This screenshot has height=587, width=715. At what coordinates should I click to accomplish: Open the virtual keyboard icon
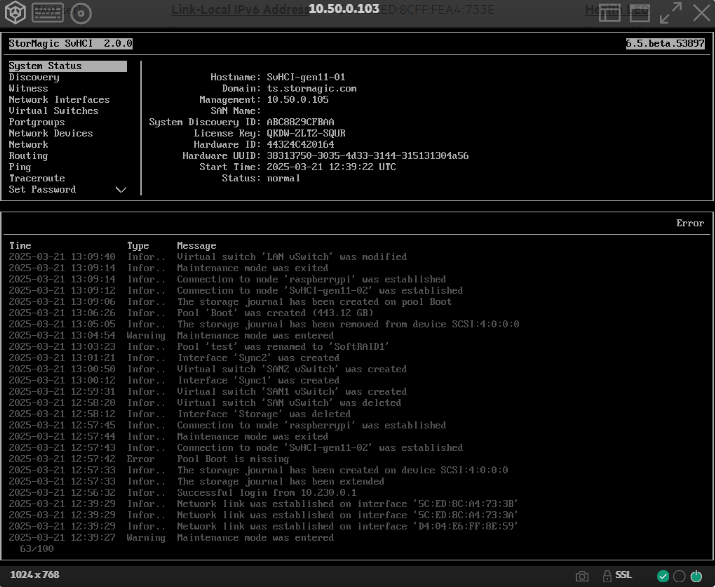(48, 13)
